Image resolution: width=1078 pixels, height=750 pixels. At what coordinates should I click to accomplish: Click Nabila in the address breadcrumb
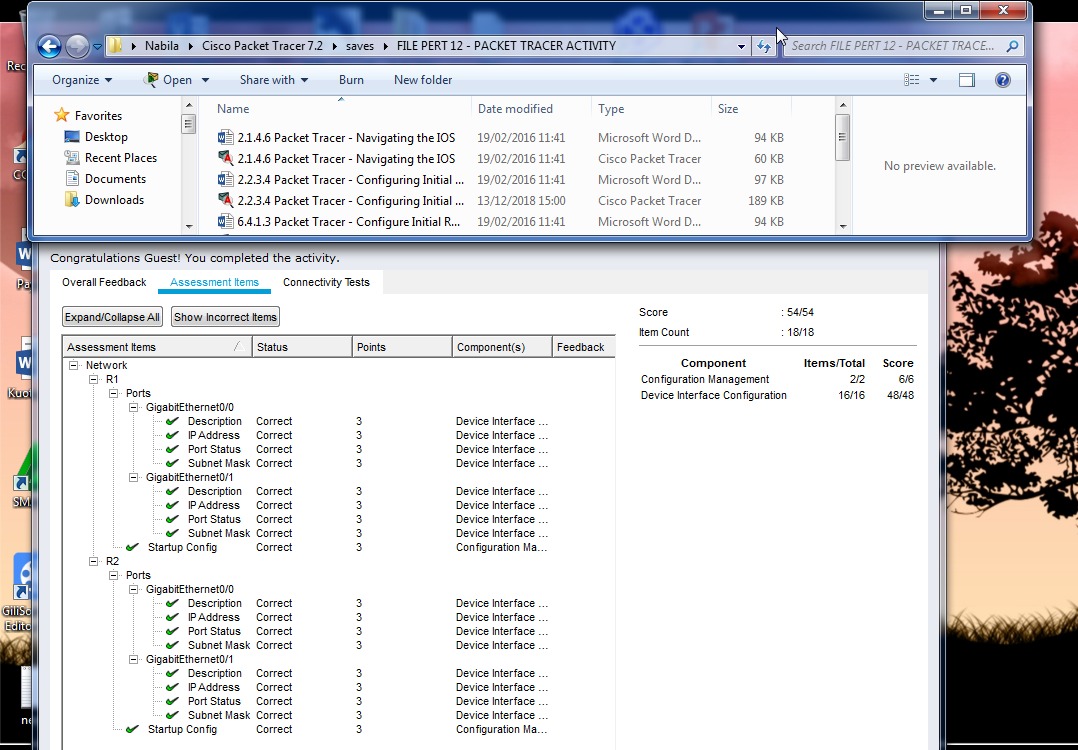point(162,46)
